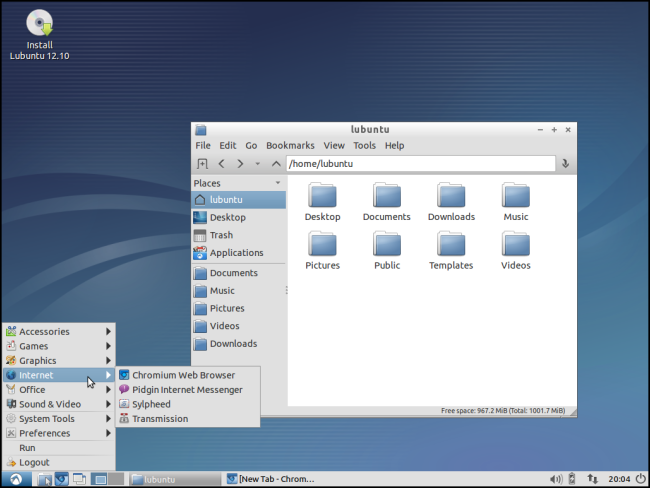
Task: Launch Chromium Web Browser
Action: (188, 375)
